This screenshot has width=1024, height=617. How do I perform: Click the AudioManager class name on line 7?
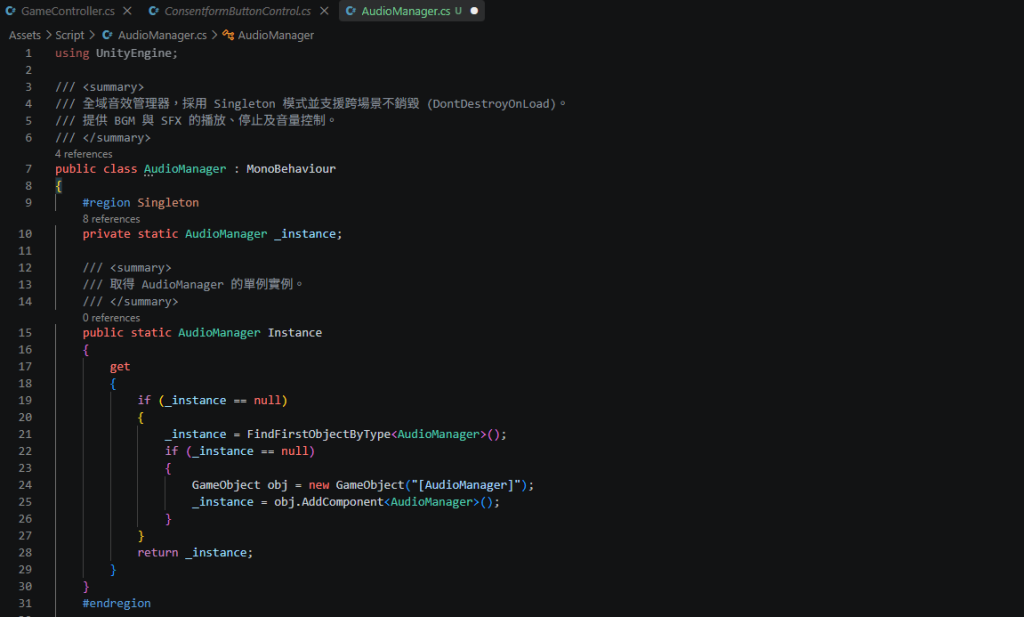(185, 169)
